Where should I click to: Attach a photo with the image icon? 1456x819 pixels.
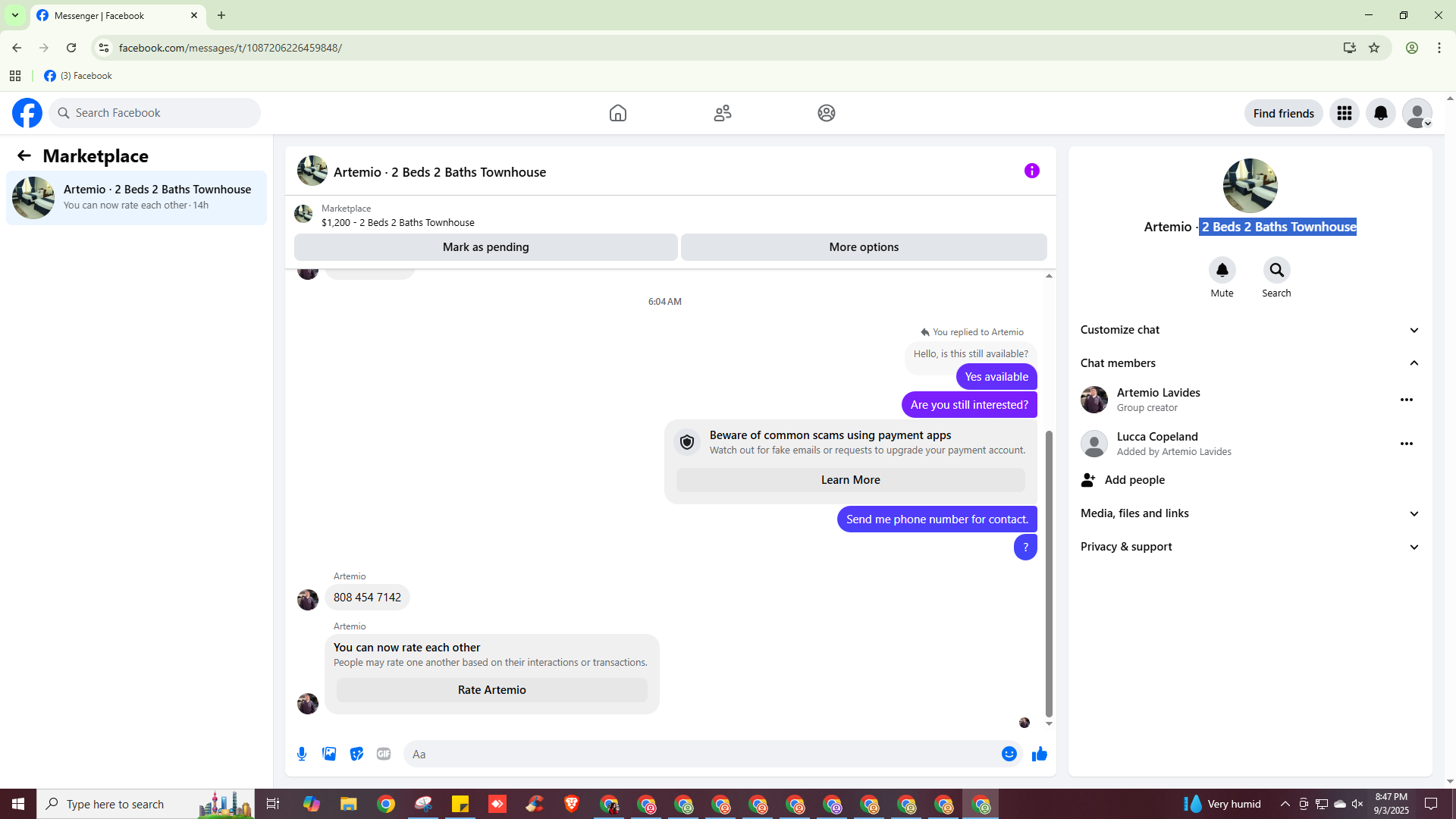coord(329,754)
